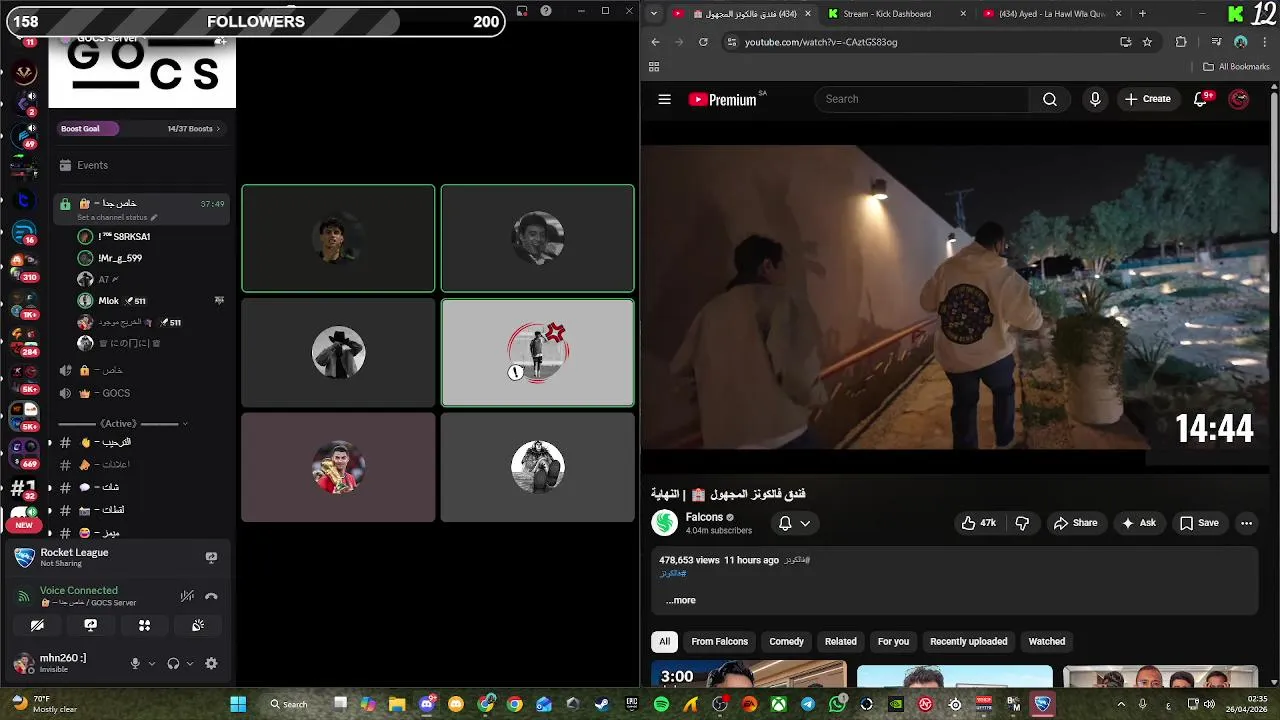This screenshot has width=1280, height=720.
Task: Open Chrome apps grid shortcut
Action: [x=654, y=67]
